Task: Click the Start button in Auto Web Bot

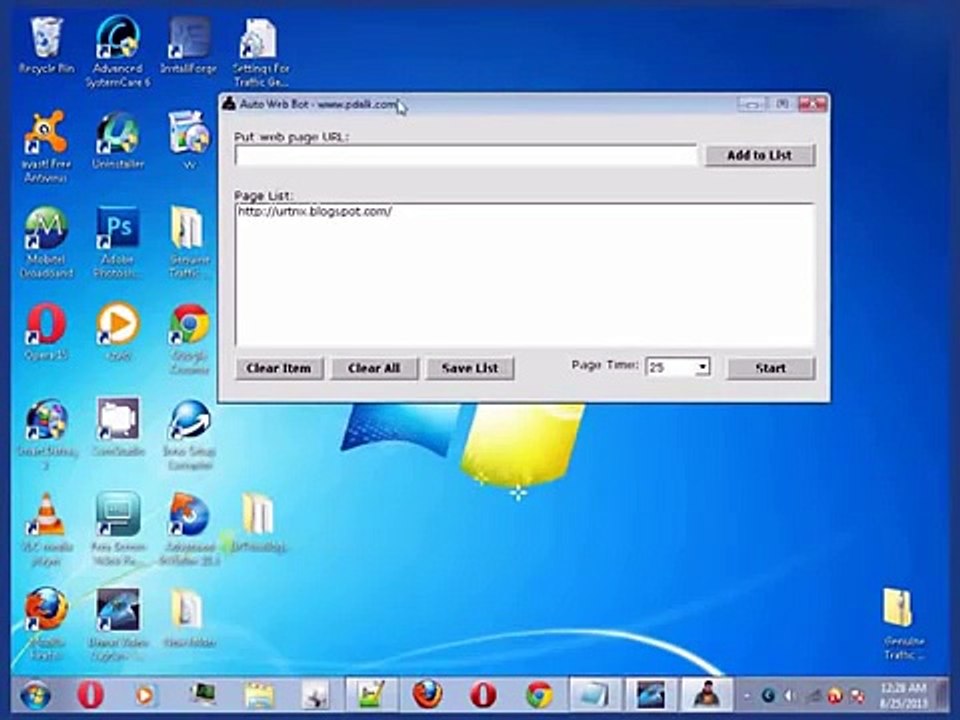Action: [770, 368]
